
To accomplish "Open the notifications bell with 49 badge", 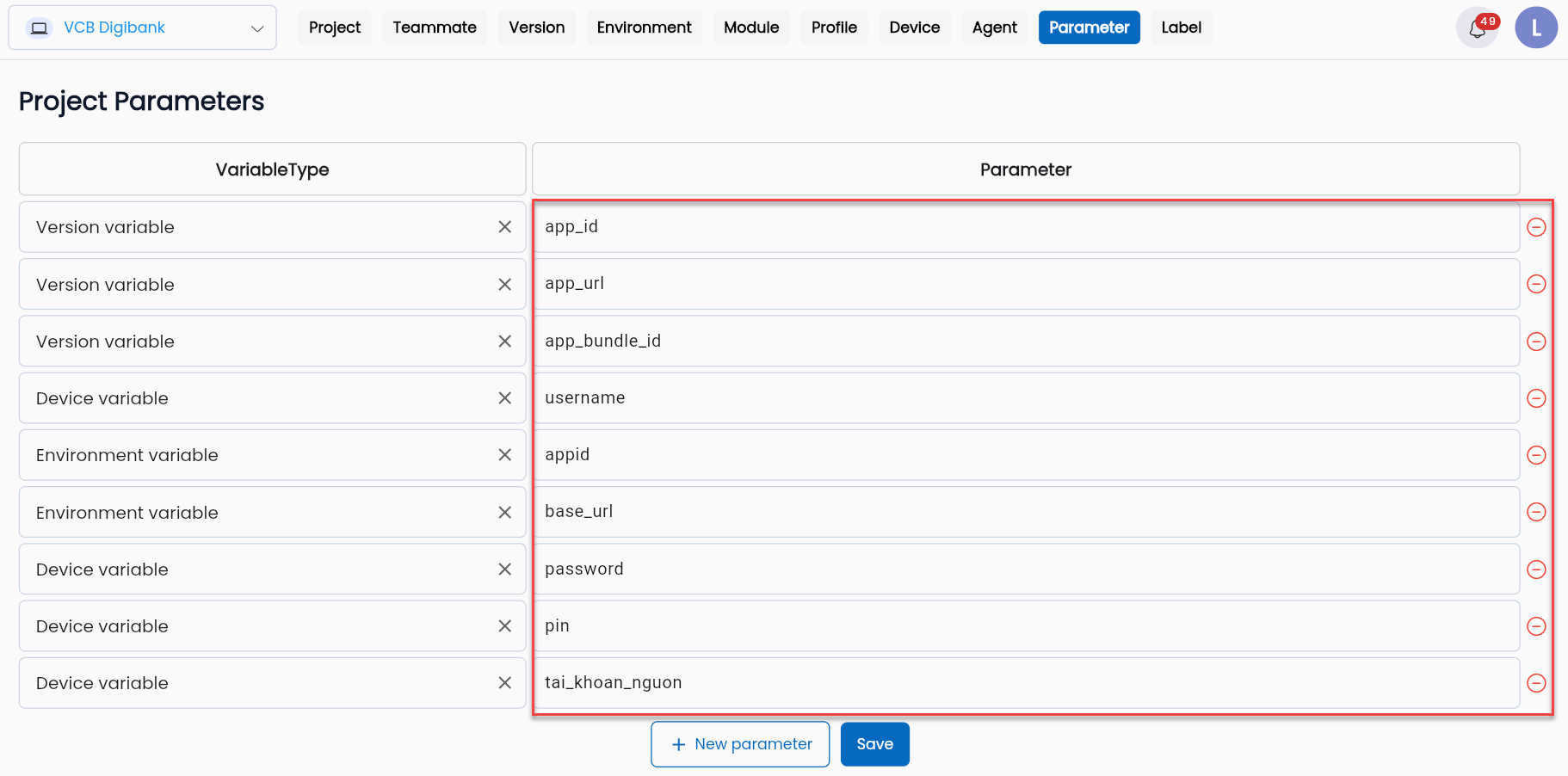I will (1477, 28).
